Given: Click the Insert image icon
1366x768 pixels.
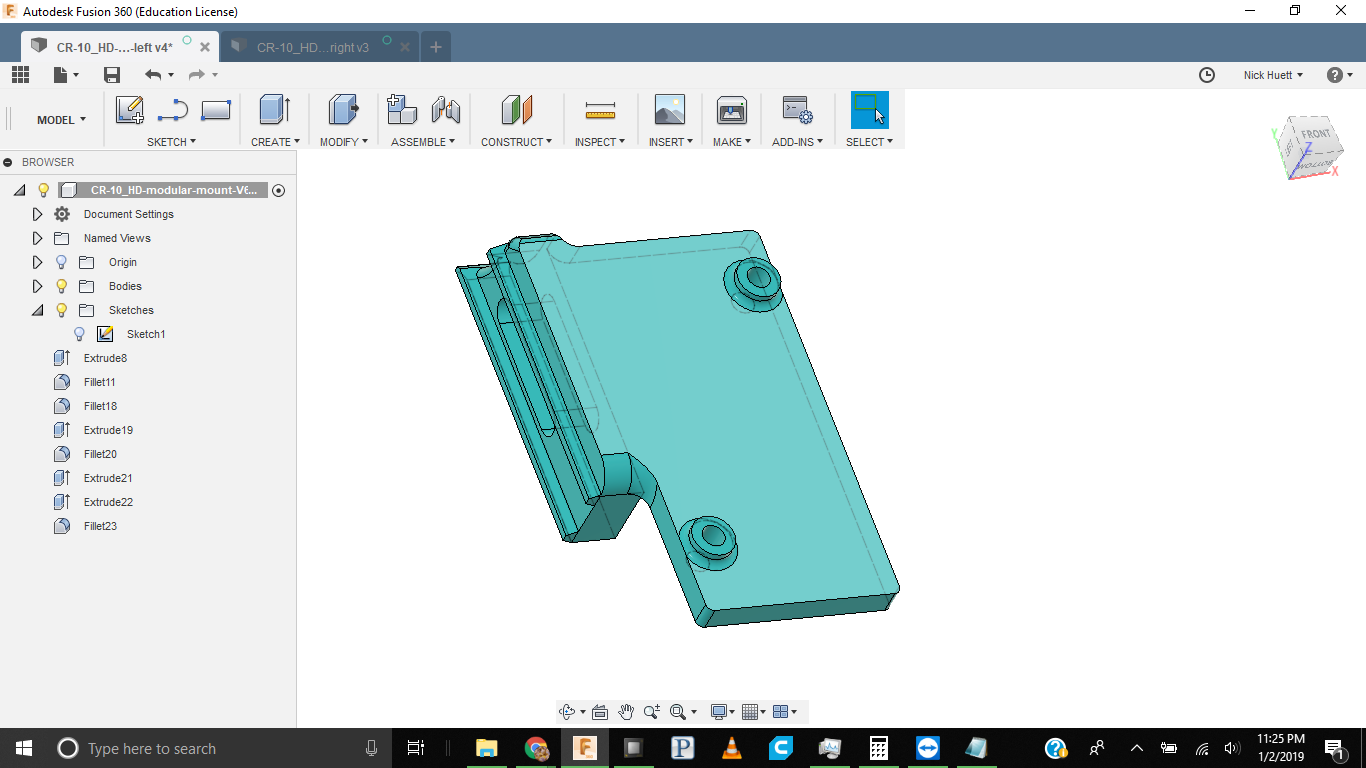Looking at the screenshot, I should point(669,110).
